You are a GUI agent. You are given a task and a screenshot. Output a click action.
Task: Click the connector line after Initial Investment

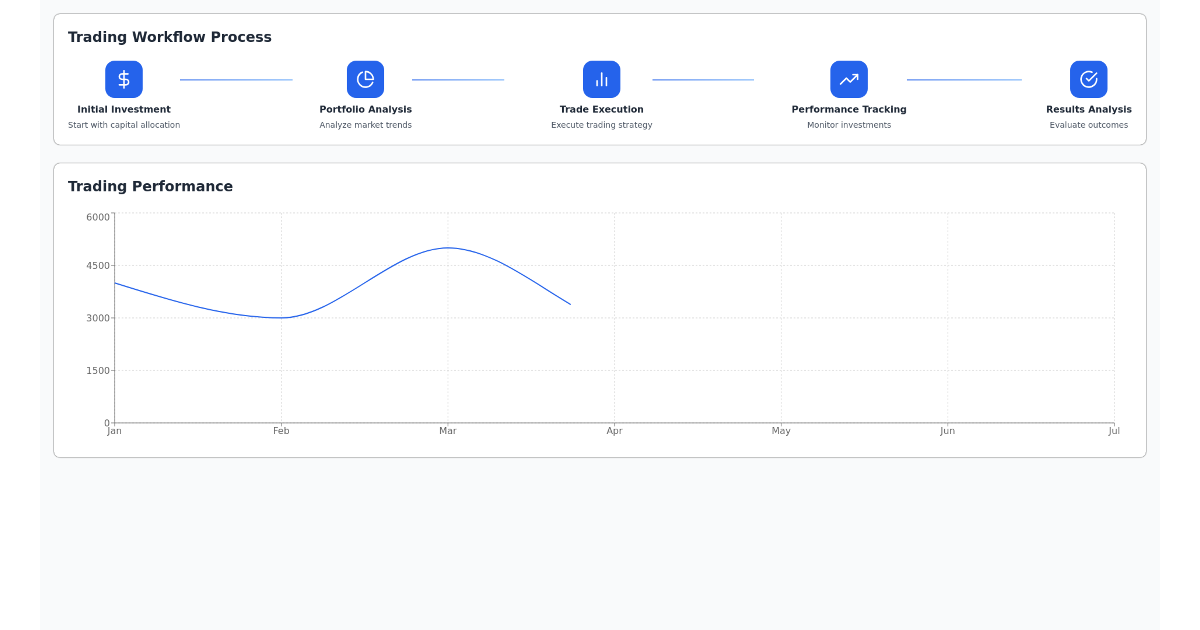pyautogui.click(x=236, y=80)
